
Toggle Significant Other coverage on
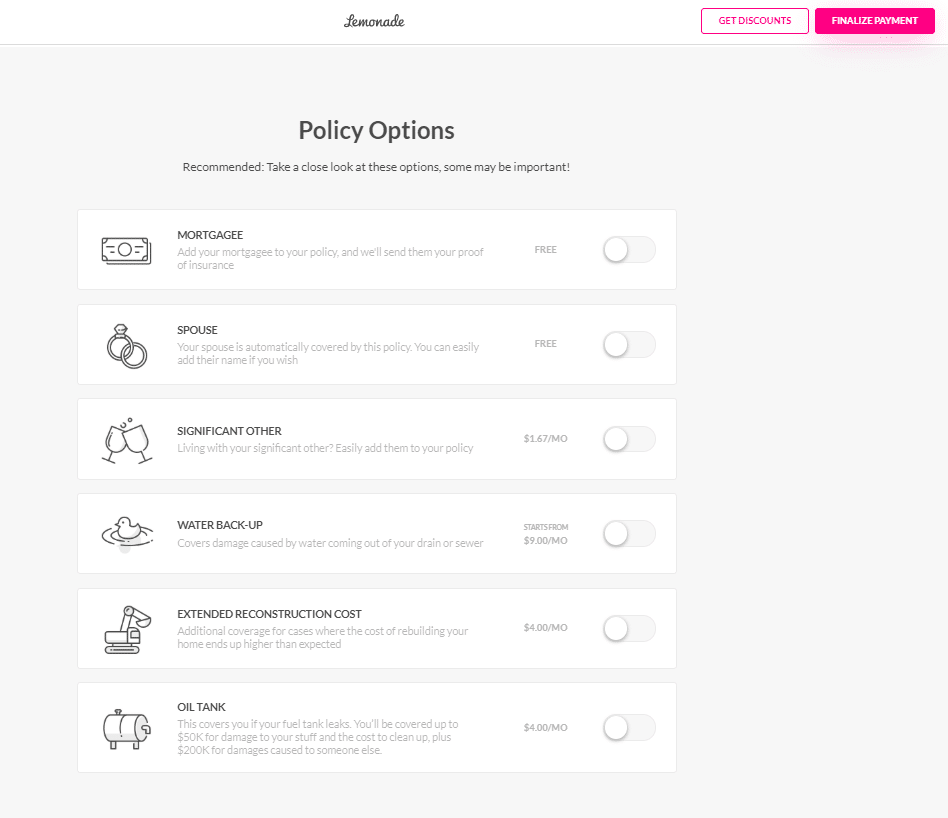click(629, 439)
